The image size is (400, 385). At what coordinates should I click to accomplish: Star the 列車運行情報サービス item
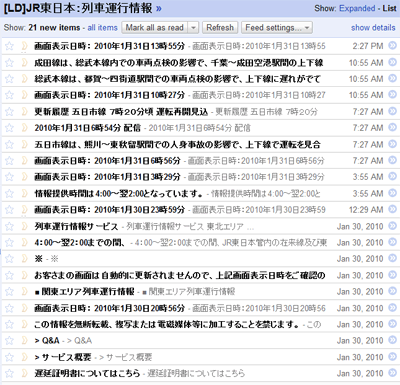[x=9, y=226]
